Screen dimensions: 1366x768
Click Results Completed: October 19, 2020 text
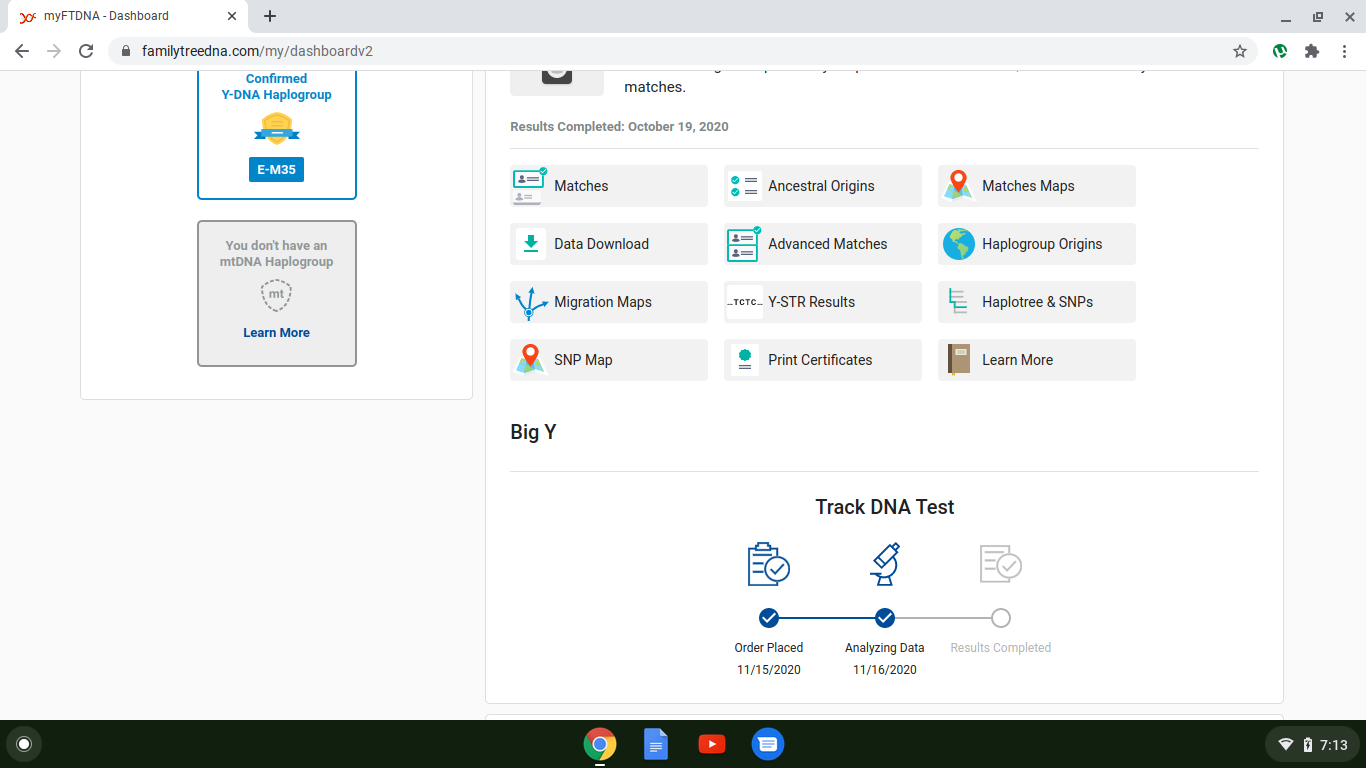[x=619, y=127]
